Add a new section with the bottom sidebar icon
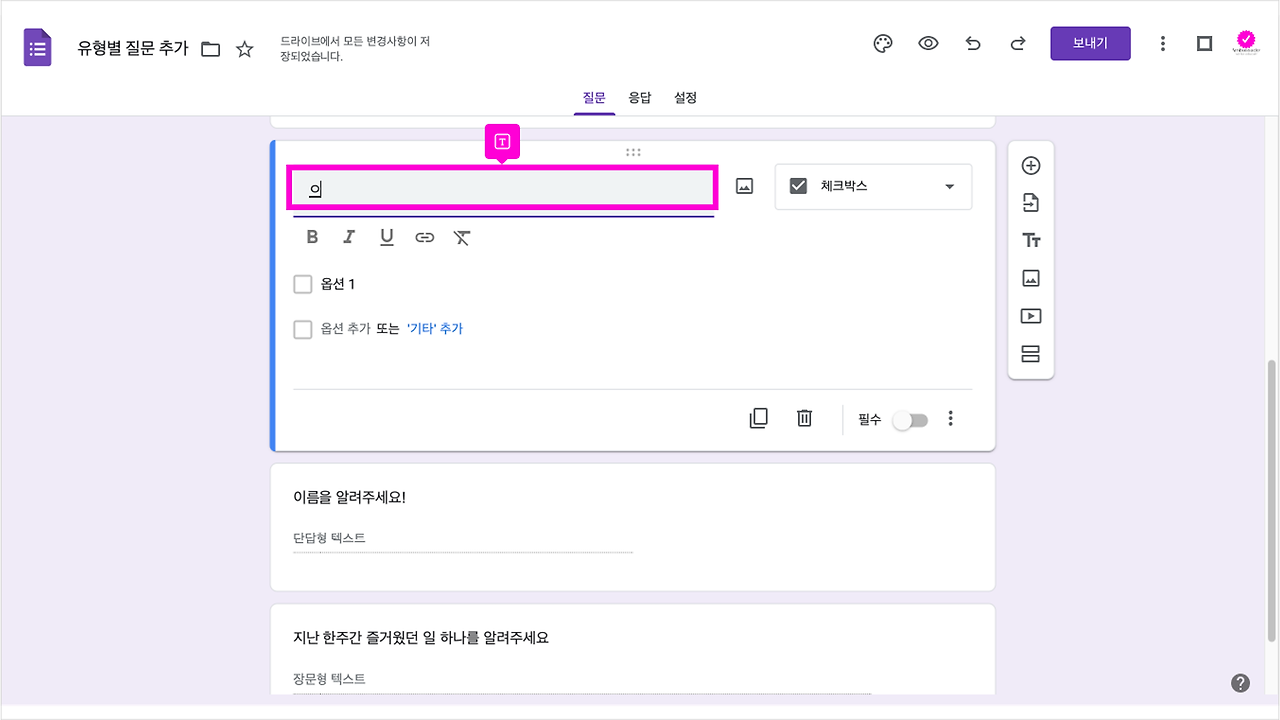 [1031, 353]
